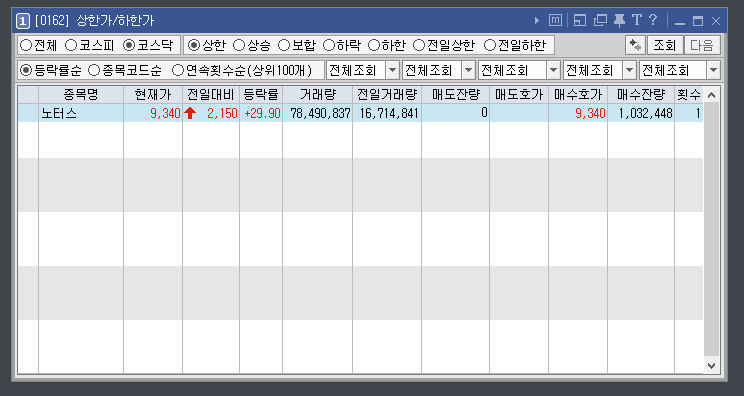Select the 전체 market radio button
The width and height of the screenshot is (744, 396).
coord(26,46)
